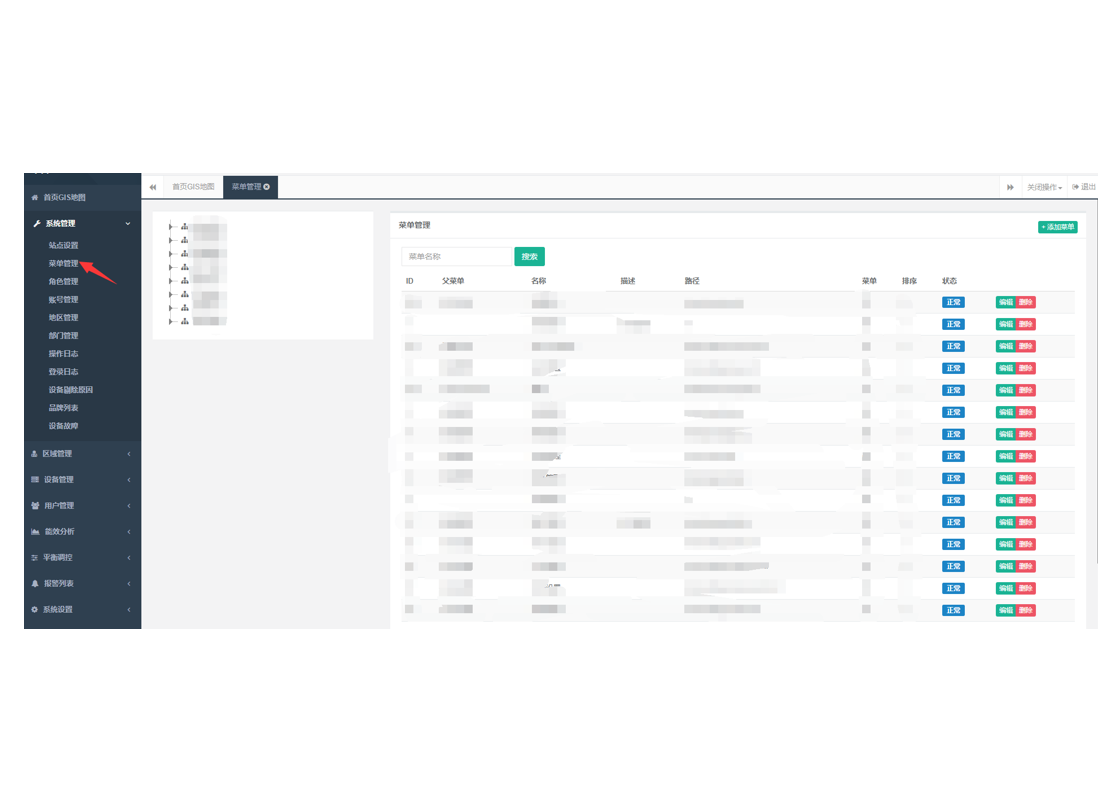Viewport: 1118px width, 800px height.
Task: Expand the 区域管理 sidebar section
Action: click(82, 454)
